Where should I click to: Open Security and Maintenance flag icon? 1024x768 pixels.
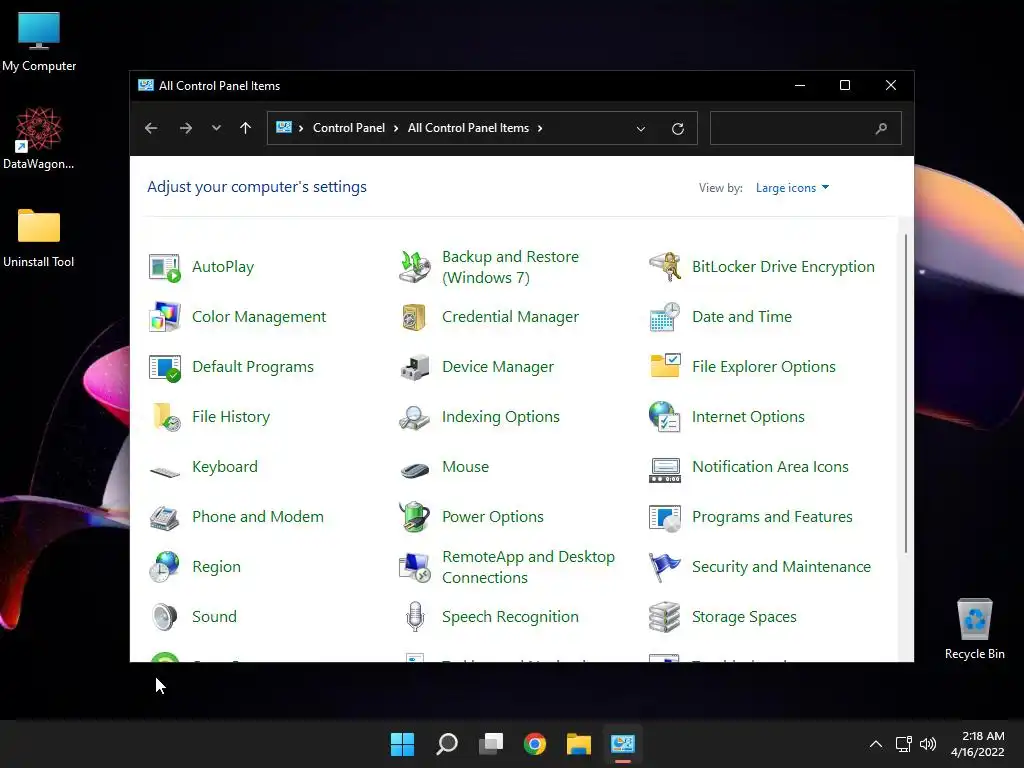coord(665,566)
